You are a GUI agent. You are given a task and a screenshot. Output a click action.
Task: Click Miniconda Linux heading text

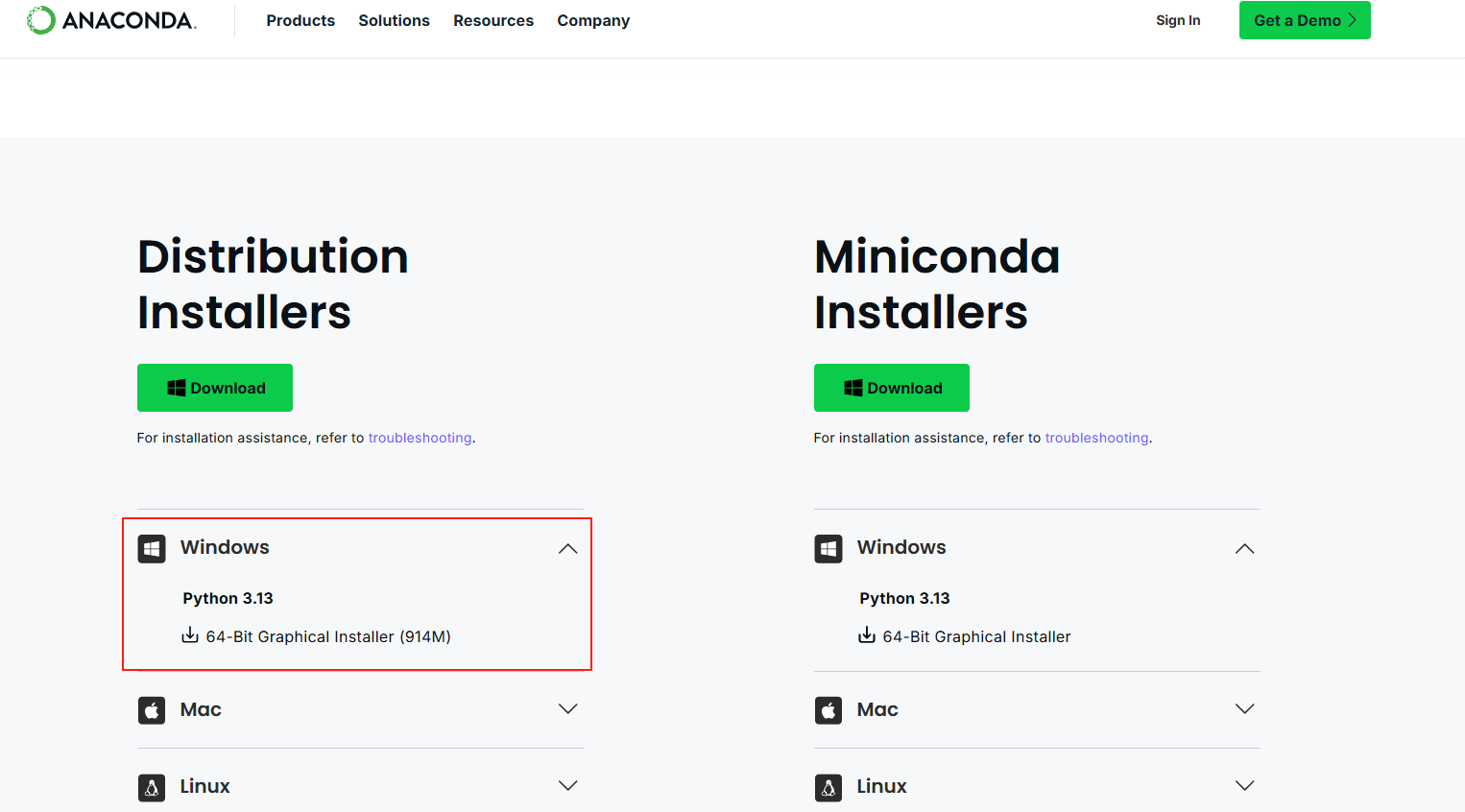(882, 786)
